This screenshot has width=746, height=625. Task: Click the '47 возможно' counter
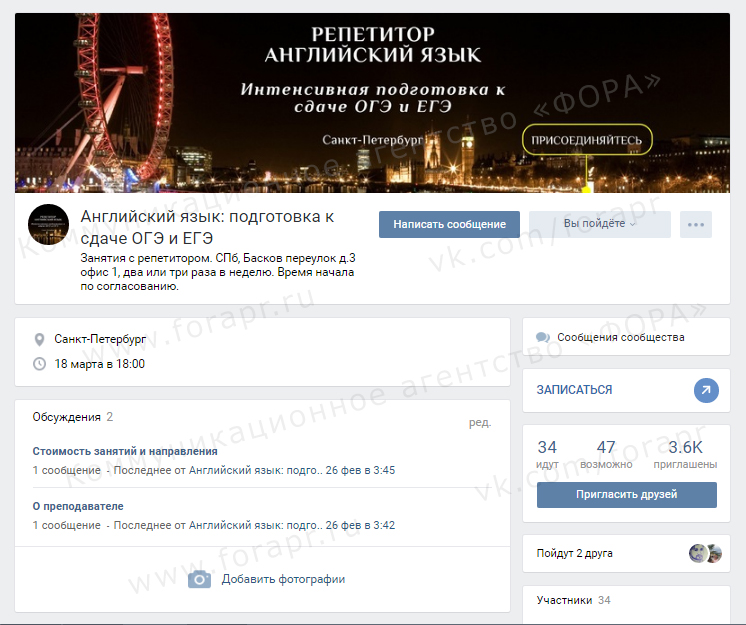click(x=606, y=454)
